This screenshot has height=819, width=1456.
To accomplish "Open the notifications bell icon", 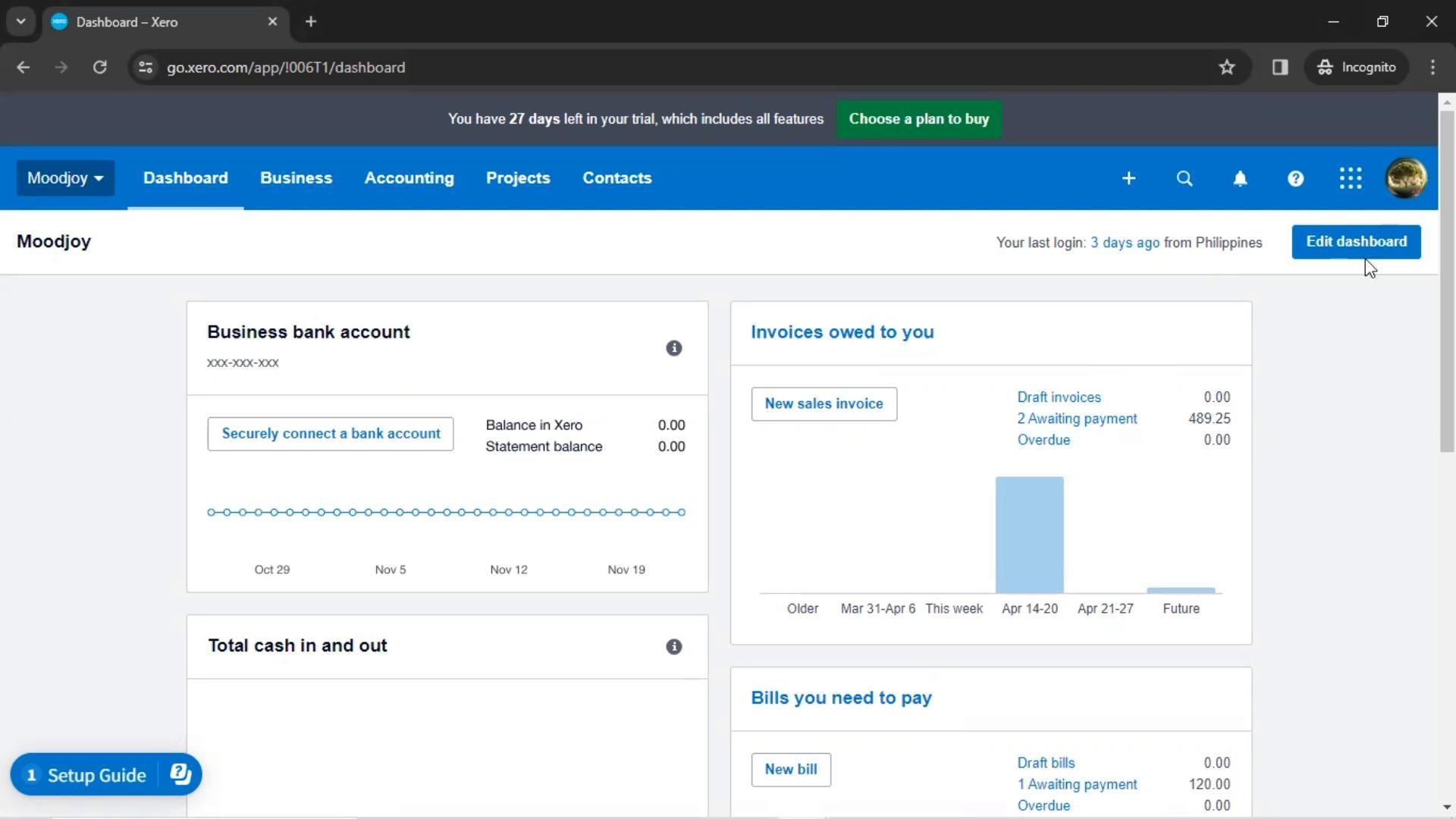I will click(1240, 178).
